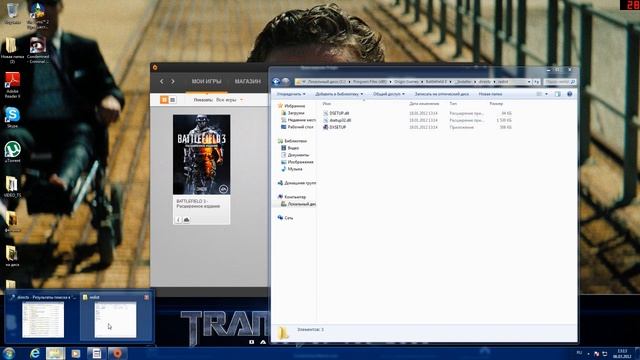Click the File Explorer taskbar button
This screenshot has width=640, height=360.
(55, 353)
